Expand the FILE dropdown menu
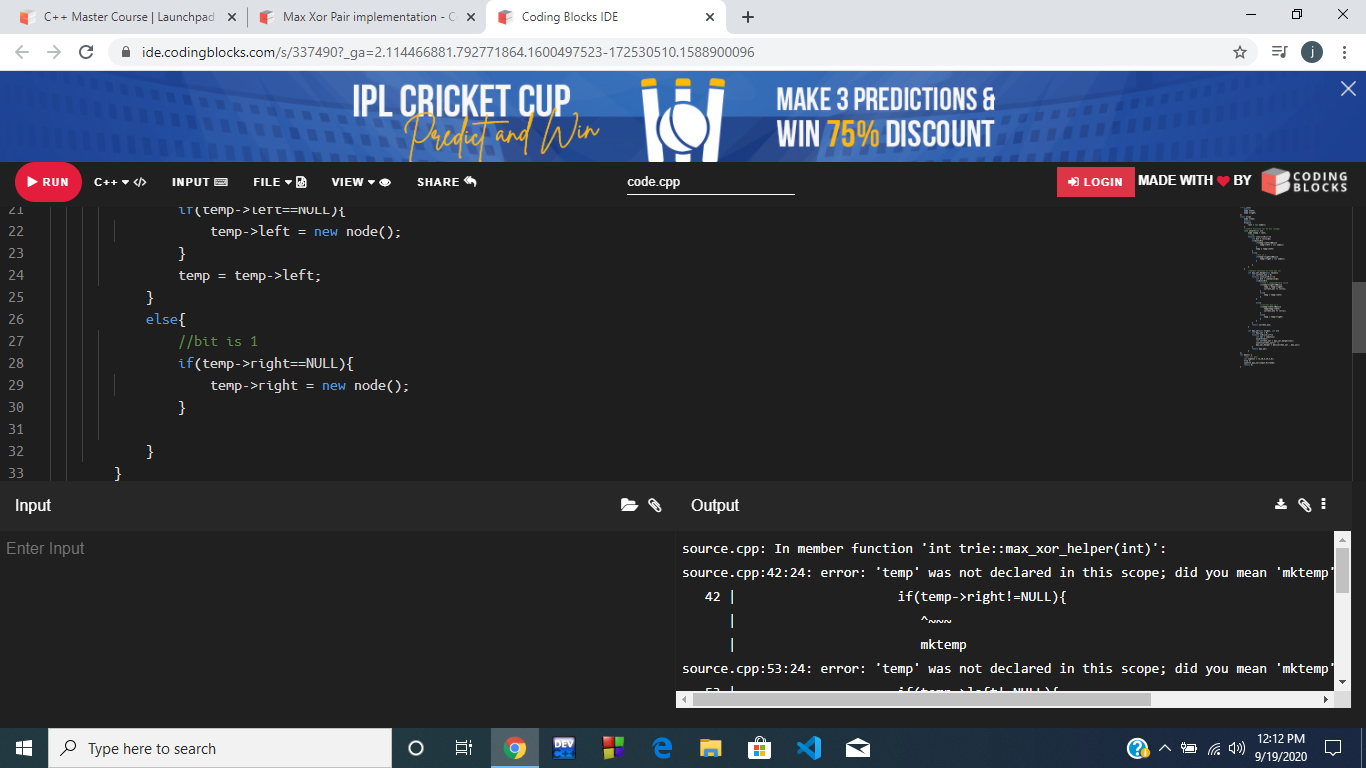This screenshot has height=768, width=1366. pos(279,182)
